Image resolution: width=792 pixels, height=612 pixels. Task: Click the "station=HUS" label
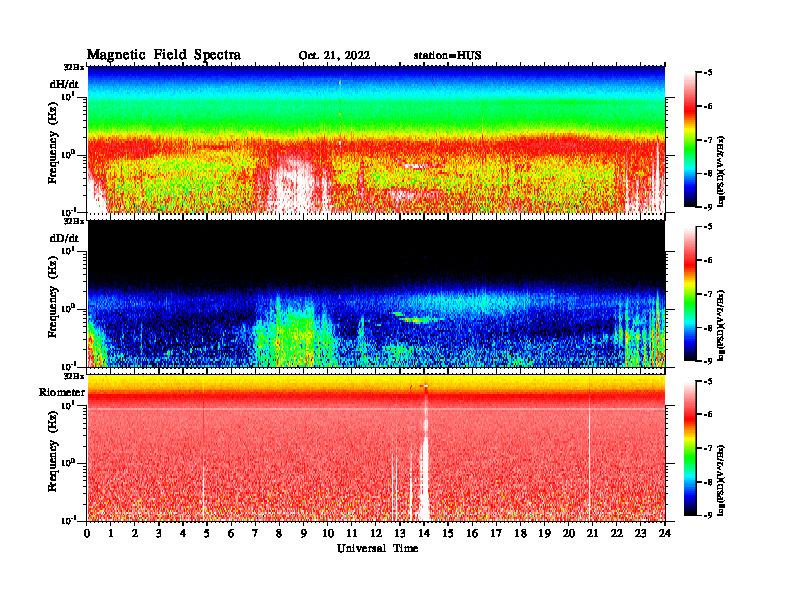click(x=447, y=56)
